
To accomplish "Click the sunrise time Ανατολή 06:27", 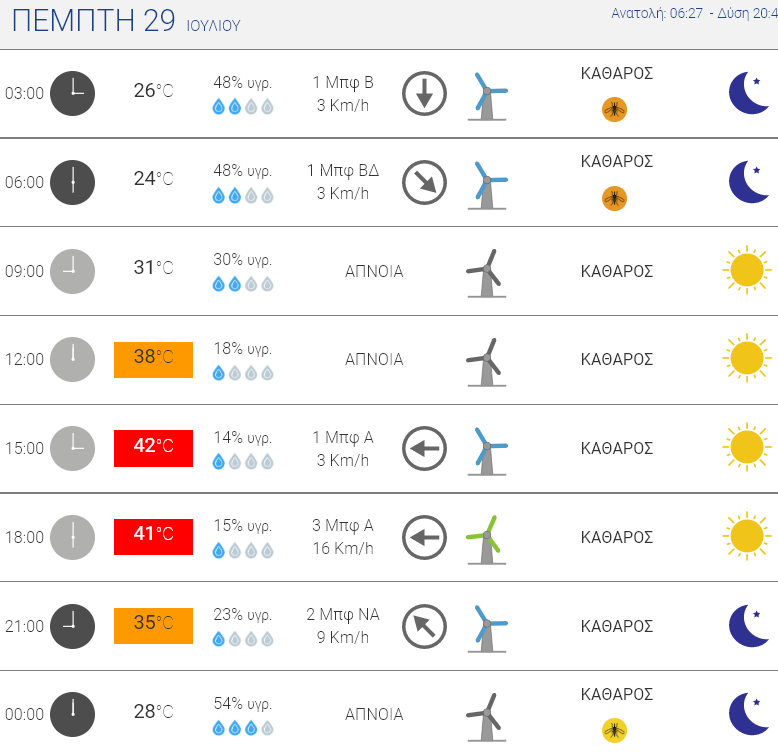I will (654, 14).
